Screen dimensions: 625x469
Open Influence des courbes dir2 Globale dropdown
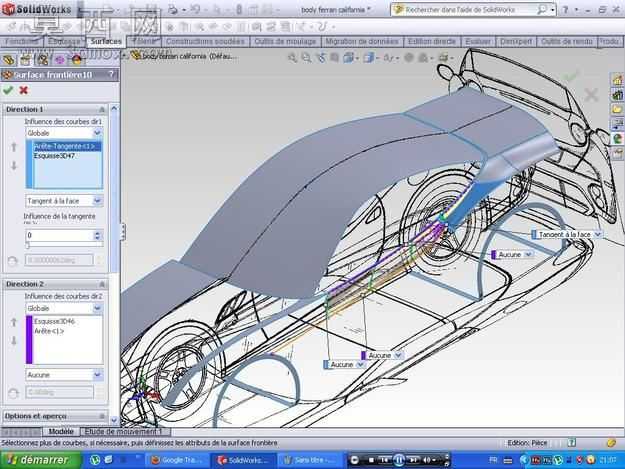(x=98, y=308)
